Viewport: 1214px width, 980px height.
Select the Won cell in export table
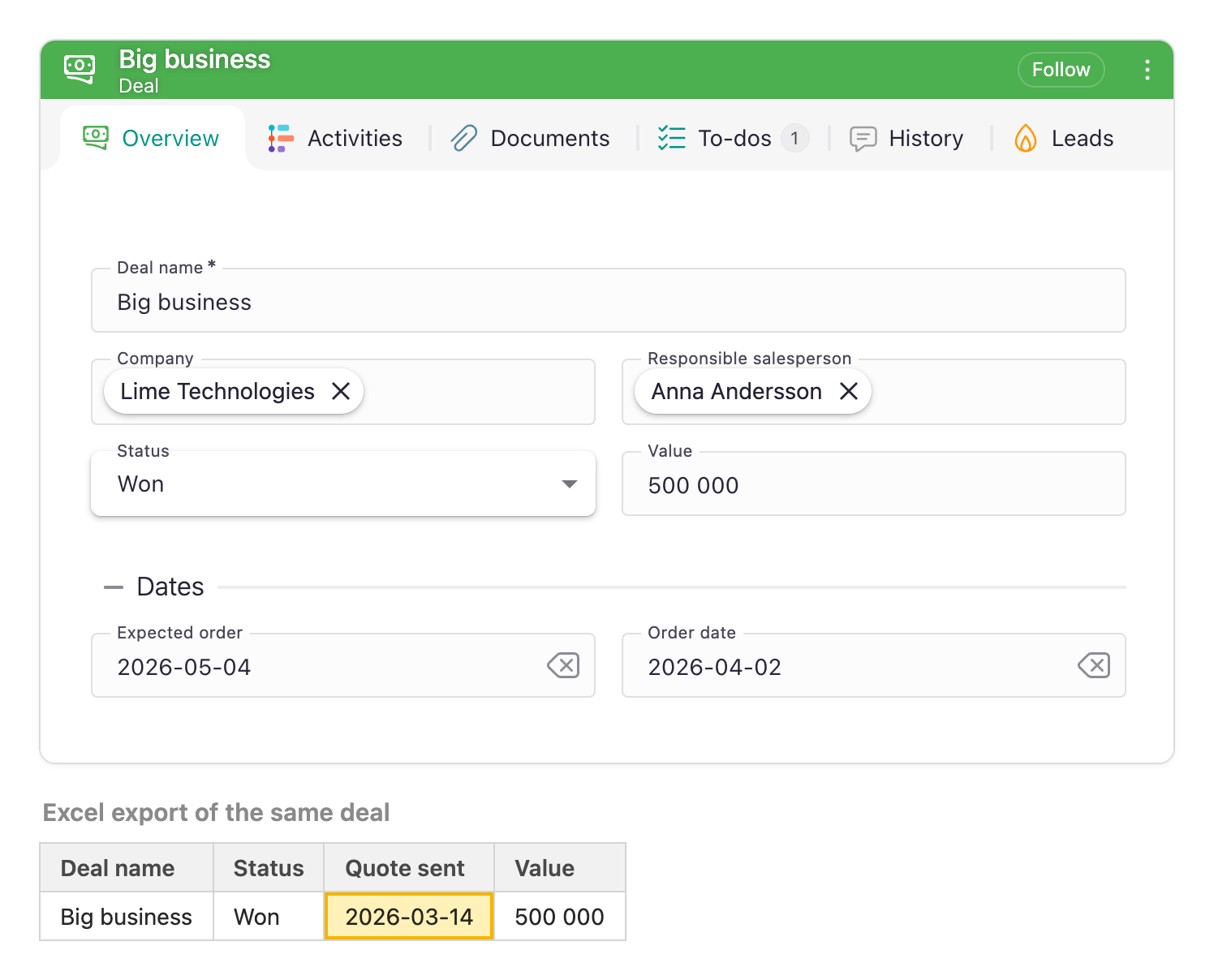[x=269, y=917]
